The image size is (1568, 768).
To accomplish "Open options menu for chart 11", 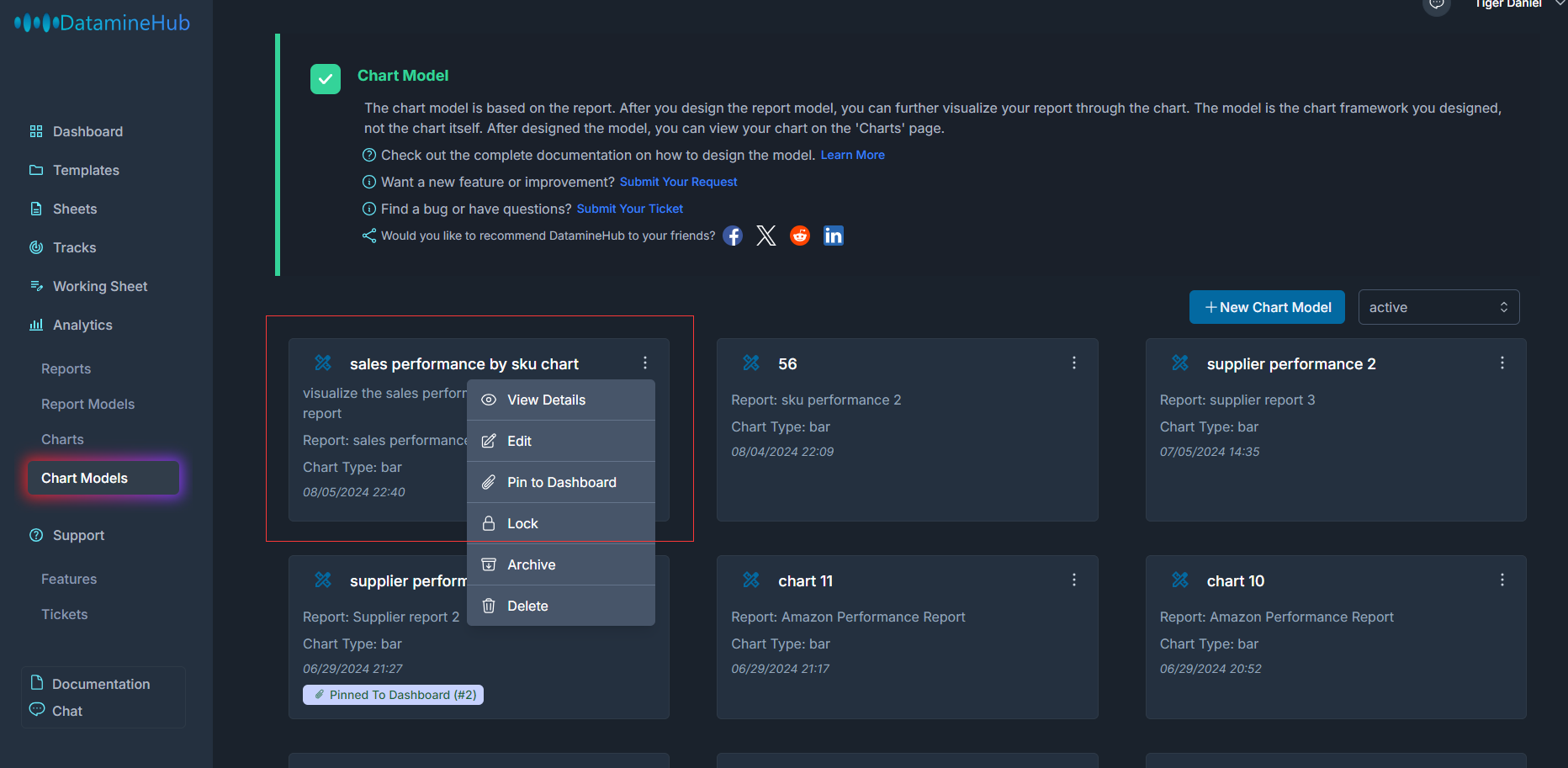I will pyautogui.click(x=1073, y=580).
